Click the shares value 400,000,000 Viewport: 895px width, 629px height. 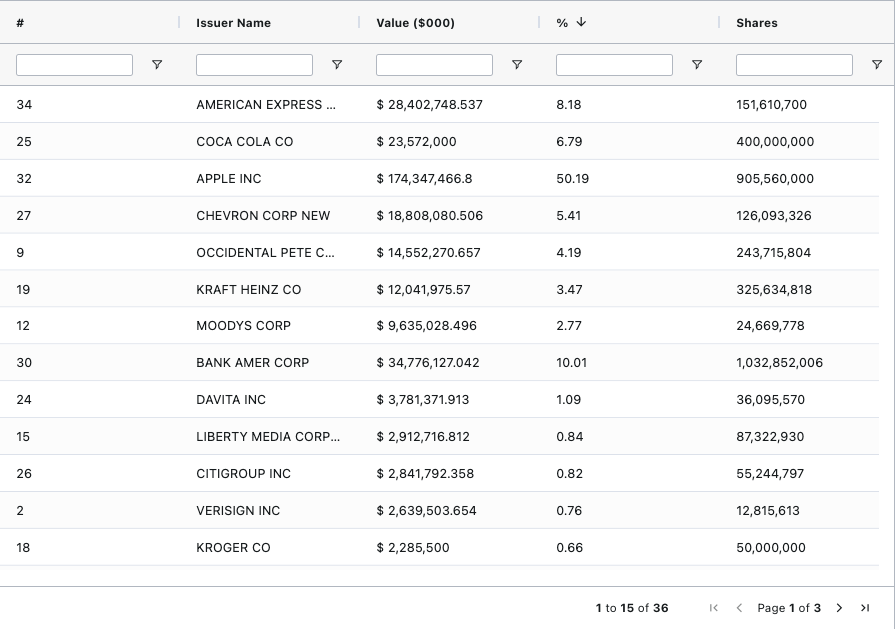[775, 142]
